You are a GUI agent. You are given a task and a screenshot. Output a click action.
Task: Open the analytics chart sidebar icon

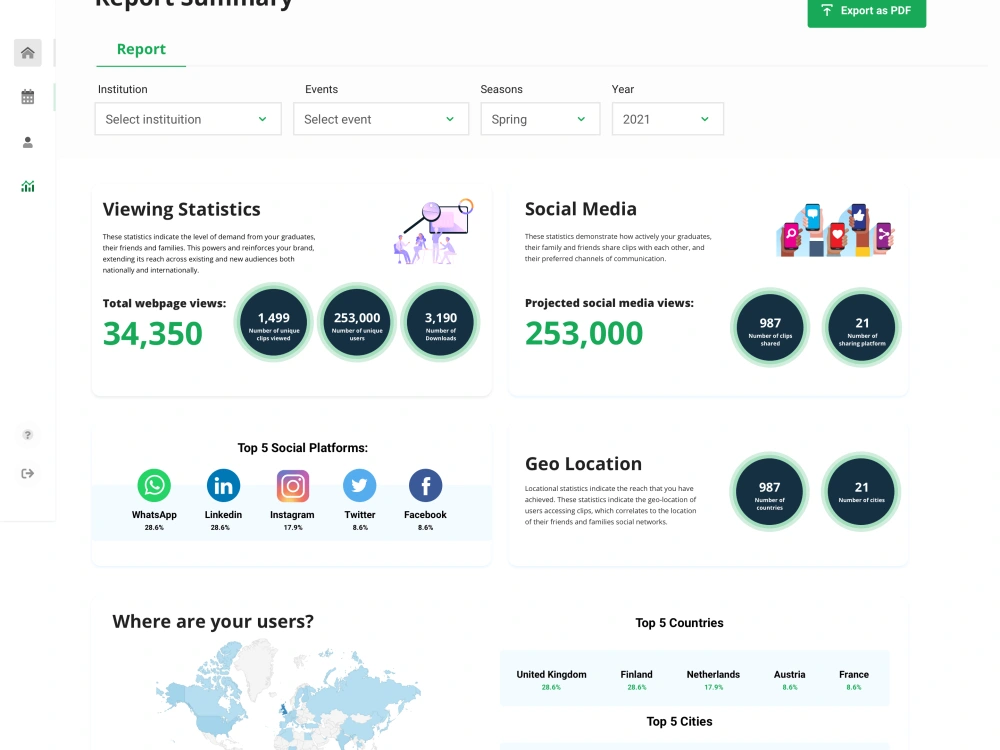click(x=27, y=186)
